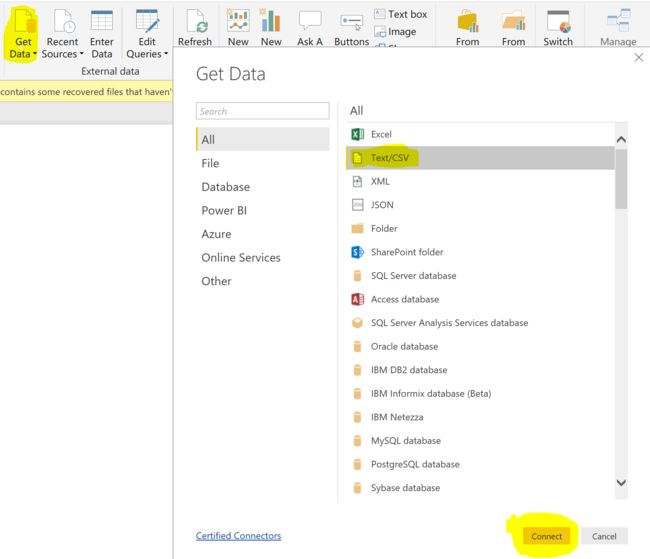Click the recovered files notification bar
The image size is (650, 559).
tap(86, 92)
